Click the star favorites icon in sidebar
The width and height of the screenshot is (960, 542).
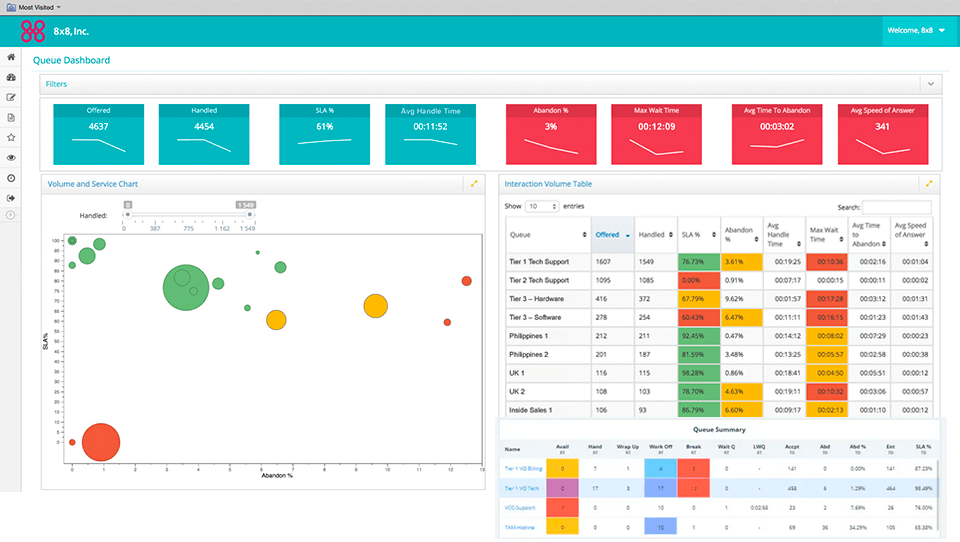tap(11, 137)
